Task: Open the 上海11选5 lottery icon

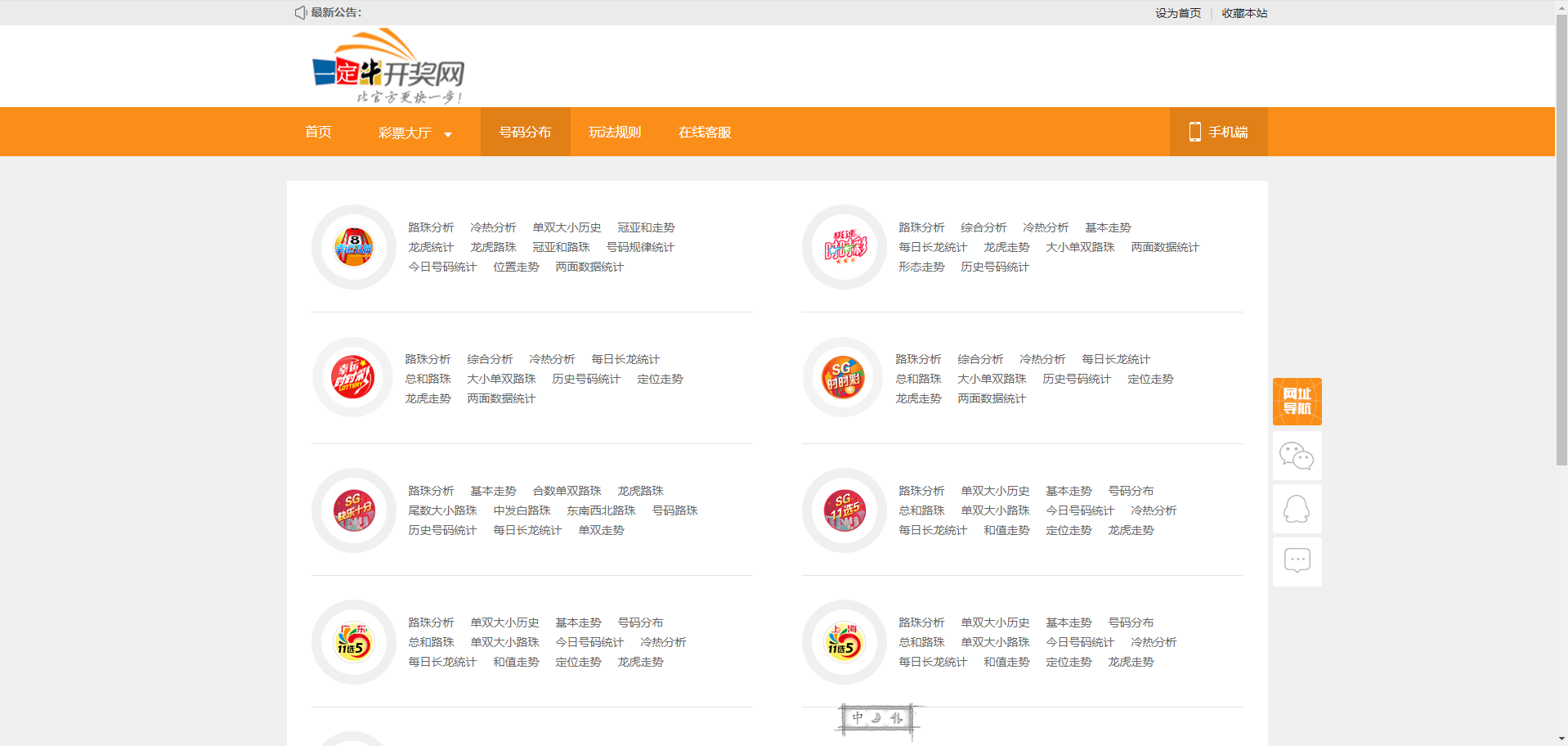Action: pyautogui.click(x=844, y=642)
